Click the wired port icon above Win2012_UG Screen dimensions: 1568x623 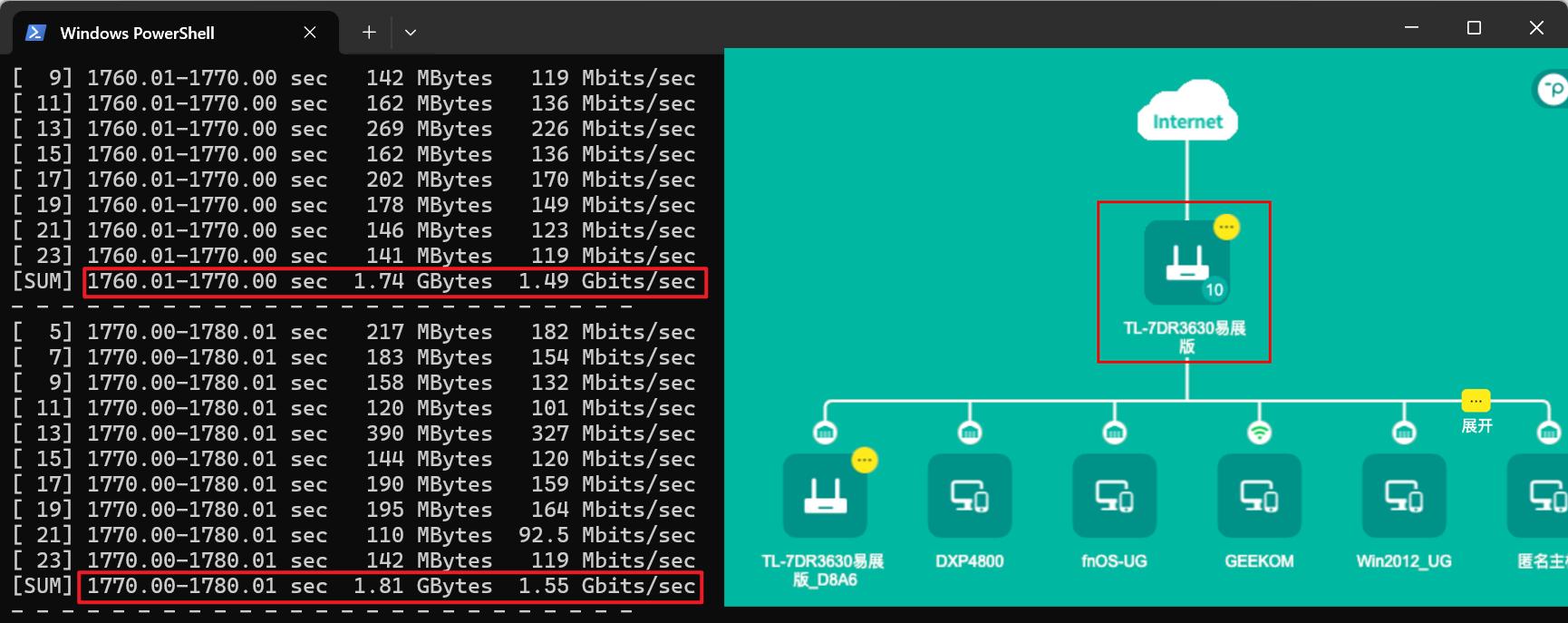pyautogui.click(x=1404, y=433)
